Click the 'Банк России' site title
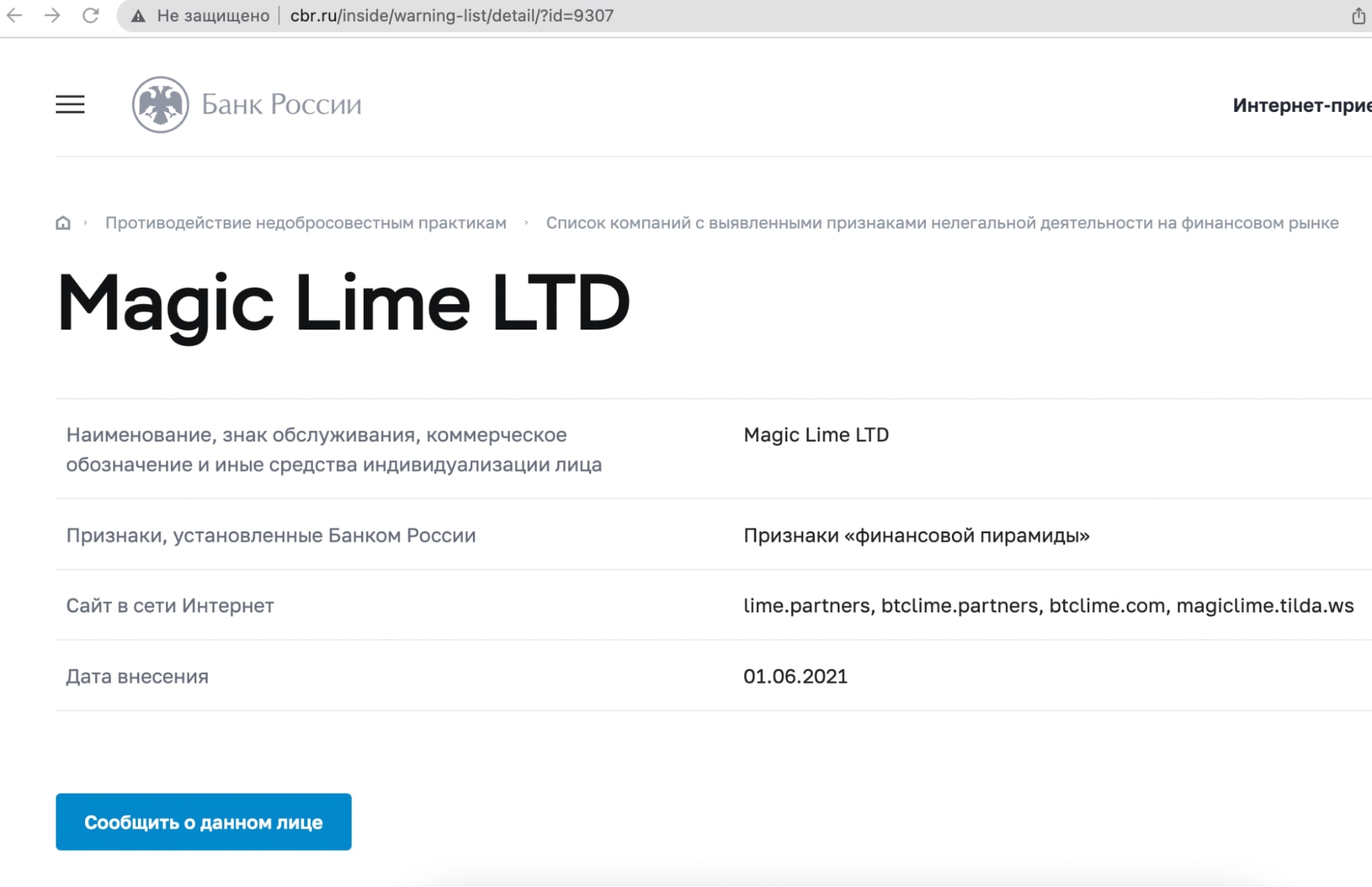This screenshot has width=1372, height=887. click(x=281, y=104)
